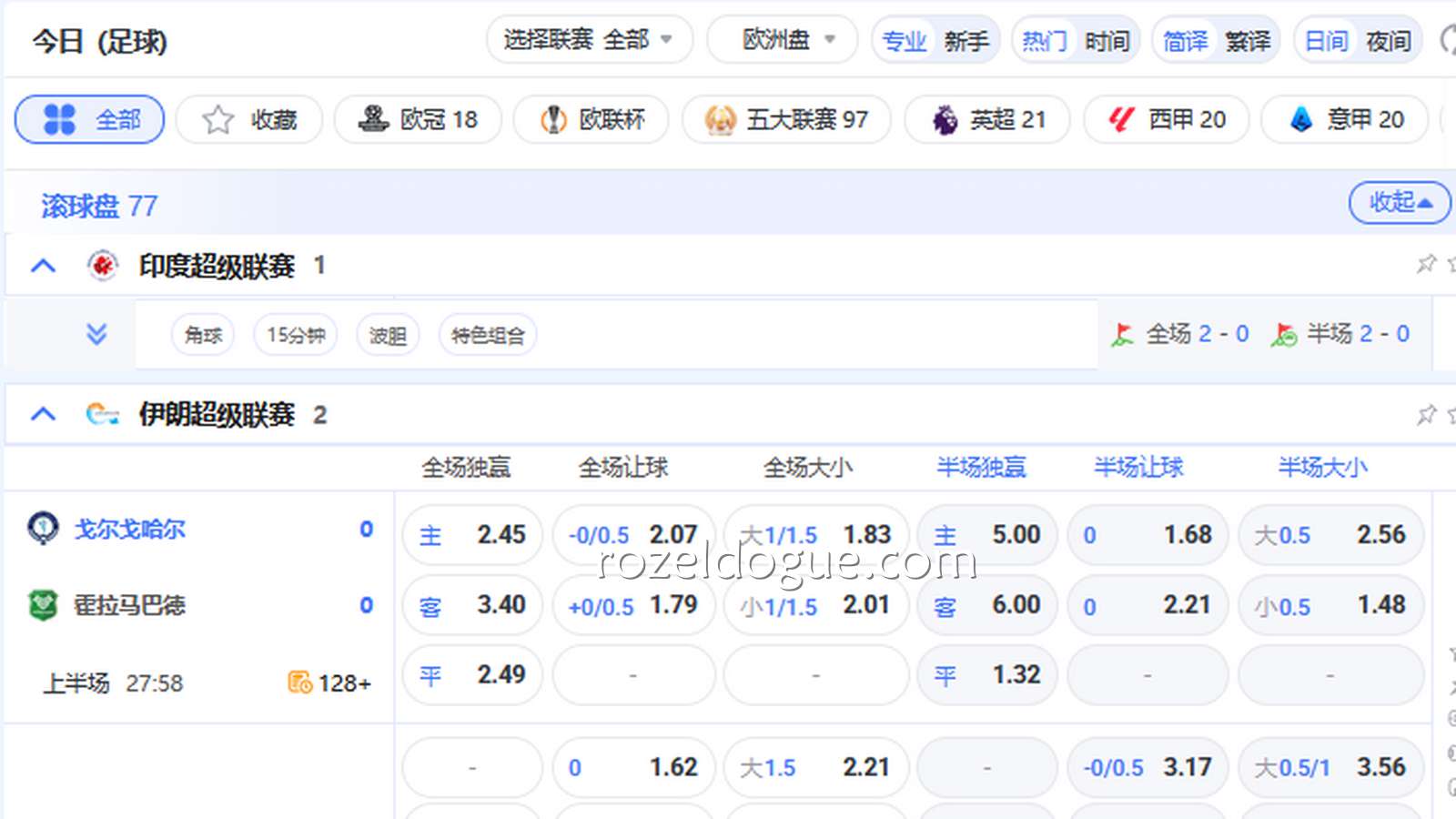Click 上半场 27:58 match time
This screenshot has width=1456, height=819.
(x=113, y=682)
